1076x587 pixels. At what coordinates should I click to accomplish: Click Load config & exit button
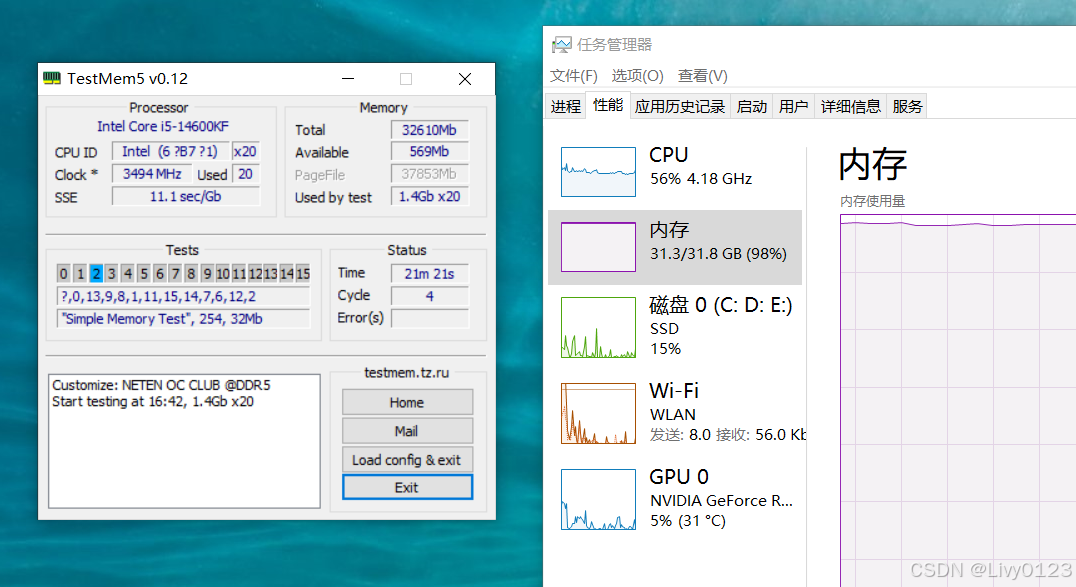(407, 460)
